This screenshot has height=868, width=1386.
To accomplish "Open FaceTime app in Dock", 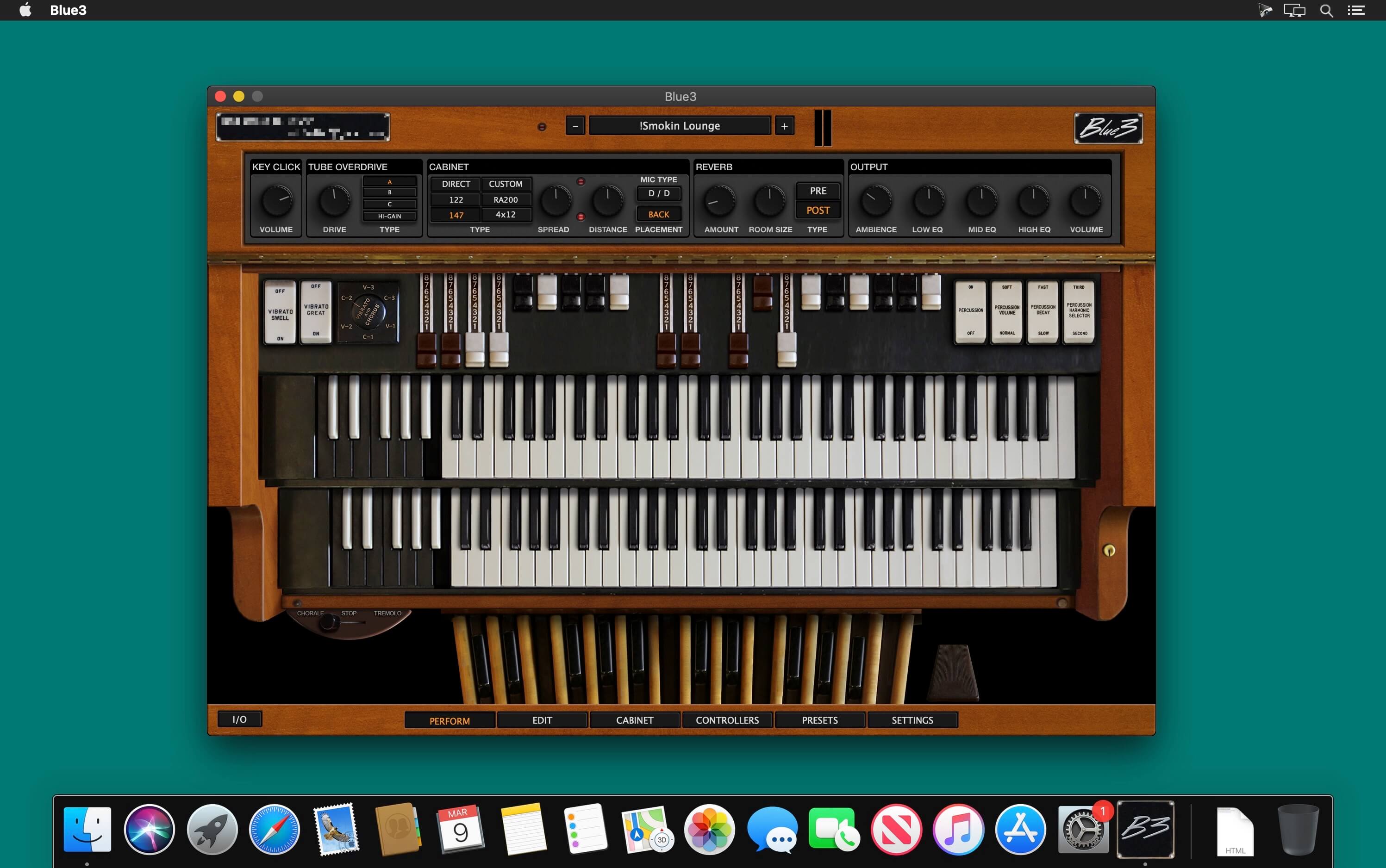I will [x=834, y=829].
